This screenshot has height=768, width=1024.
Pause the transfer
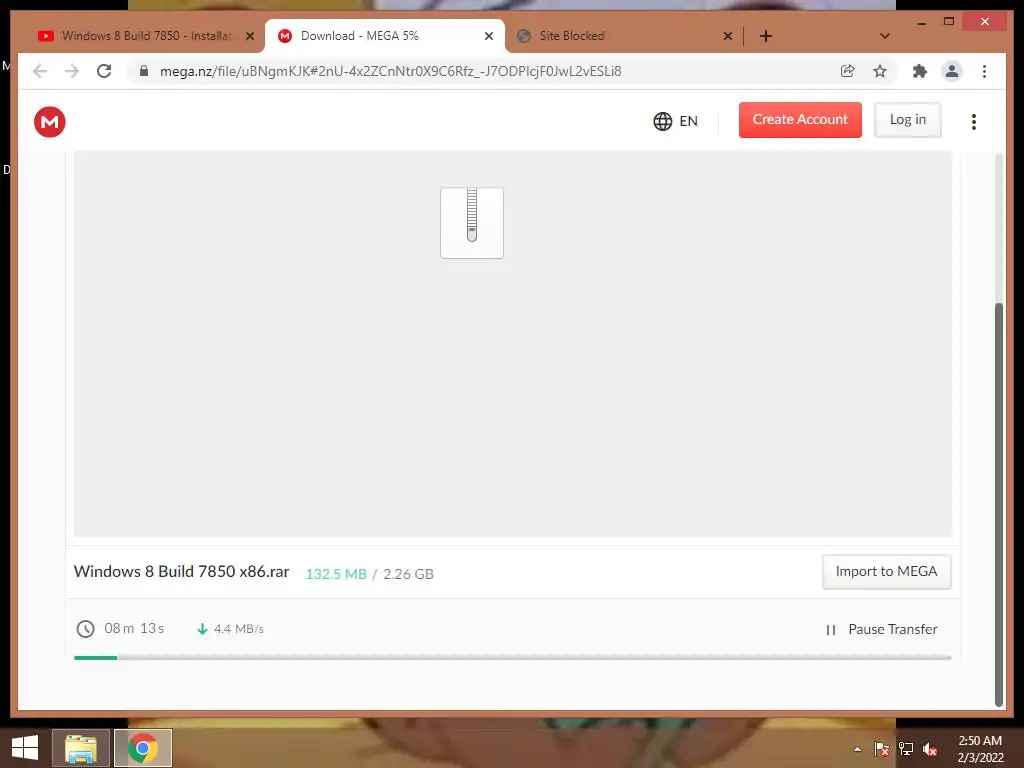tap(882, 630)
